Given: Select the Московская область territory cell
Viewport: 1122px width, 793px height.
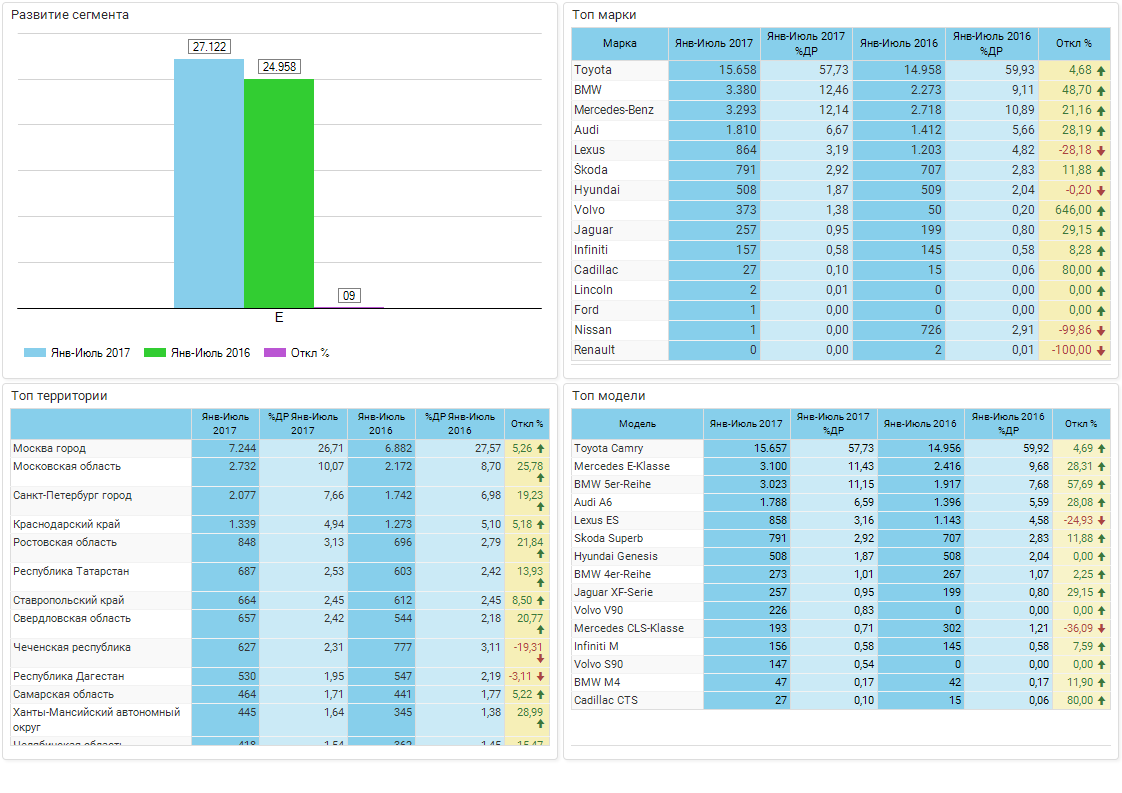Looking at the screenshot, I should coord(101,472).
